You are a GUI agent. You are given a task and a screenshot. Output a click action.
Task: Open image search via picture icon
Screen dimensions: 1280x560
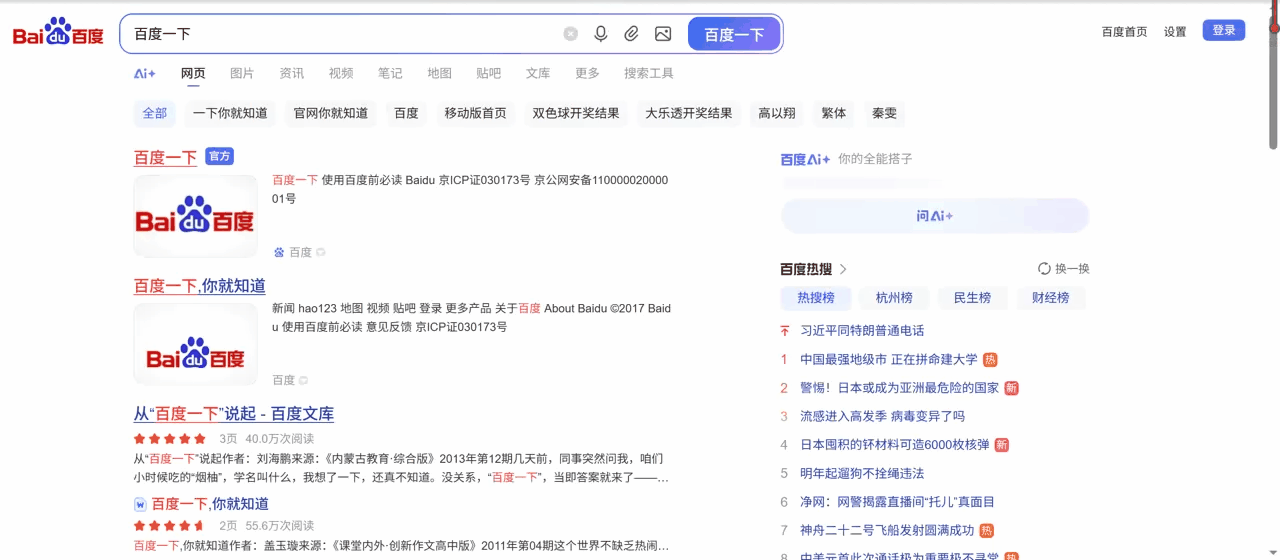pyautogui.click(x=663, y=34)
